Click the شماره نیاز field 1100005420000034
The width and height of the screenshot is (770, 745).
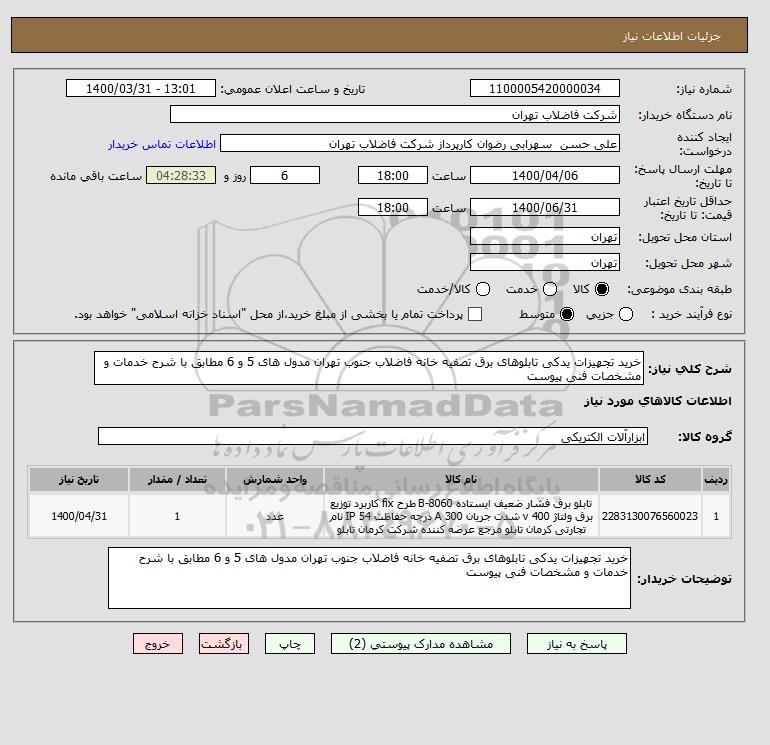545,89
